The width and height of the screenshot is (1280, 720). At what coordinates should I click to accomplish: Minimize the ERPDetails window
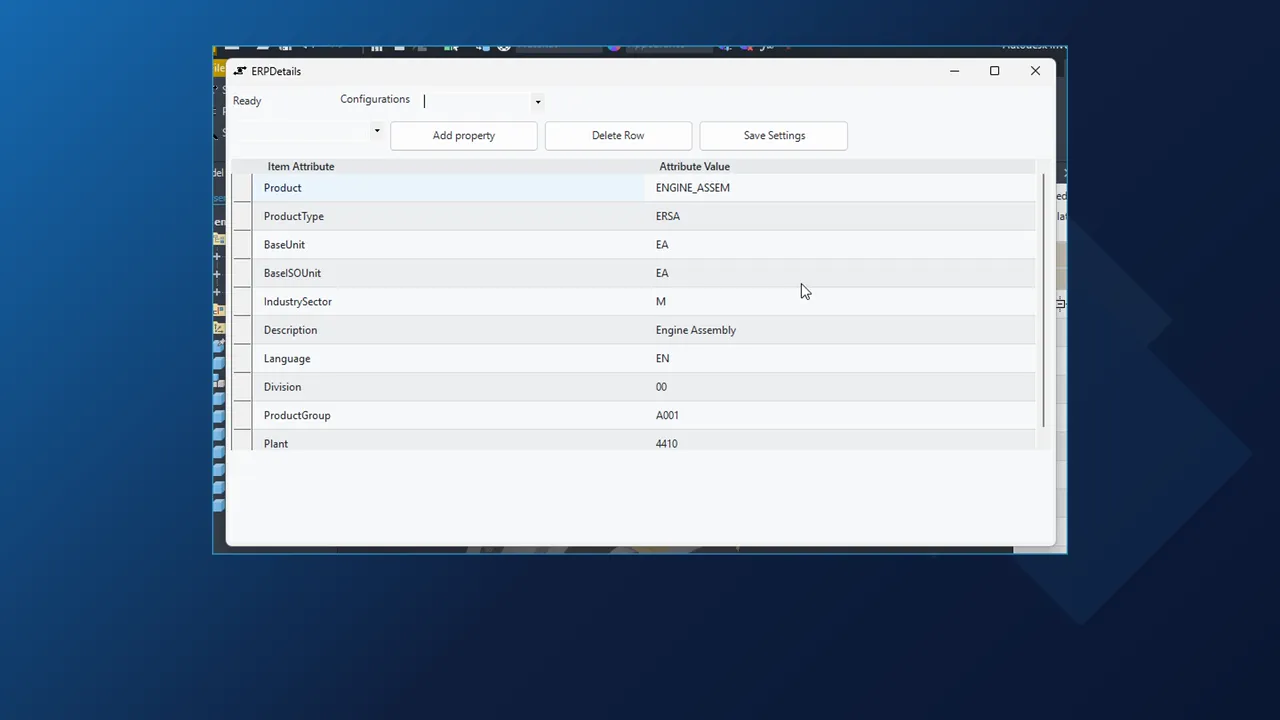coord(954,71)
